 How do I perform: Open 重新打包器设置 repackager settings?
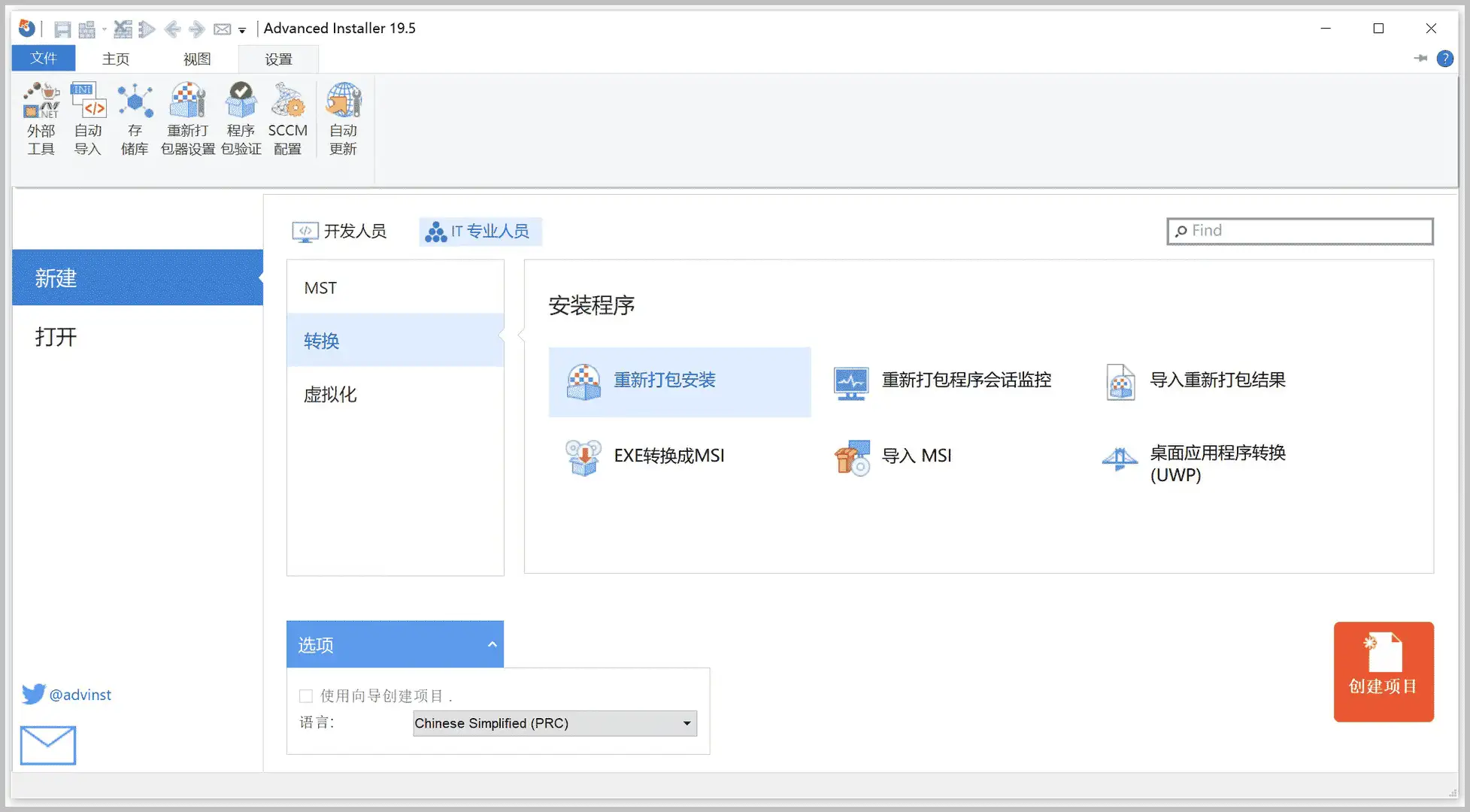(x=188, y=119)
